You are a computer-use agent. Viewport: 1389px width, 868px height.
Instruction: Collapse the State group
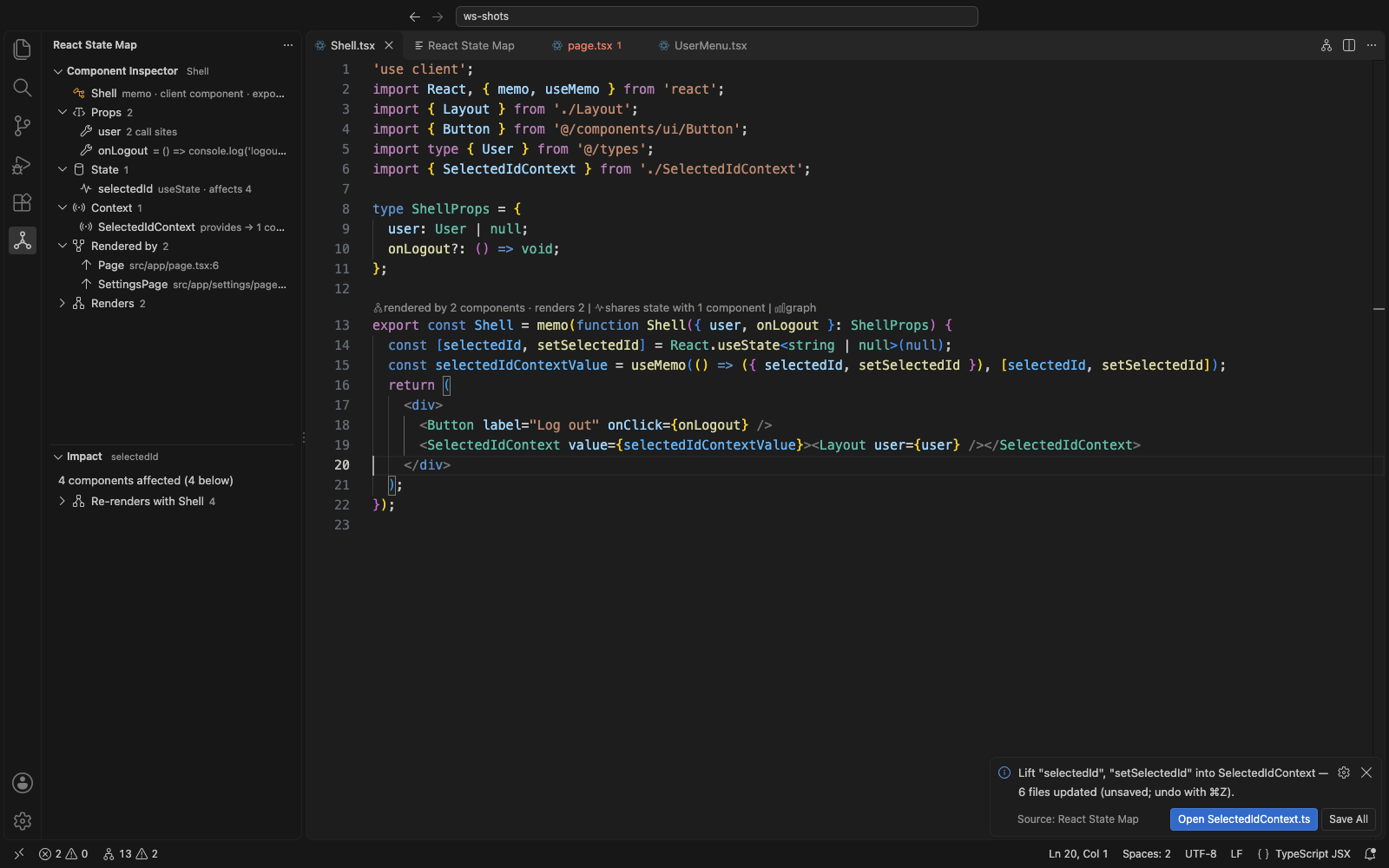click(63, 170)
